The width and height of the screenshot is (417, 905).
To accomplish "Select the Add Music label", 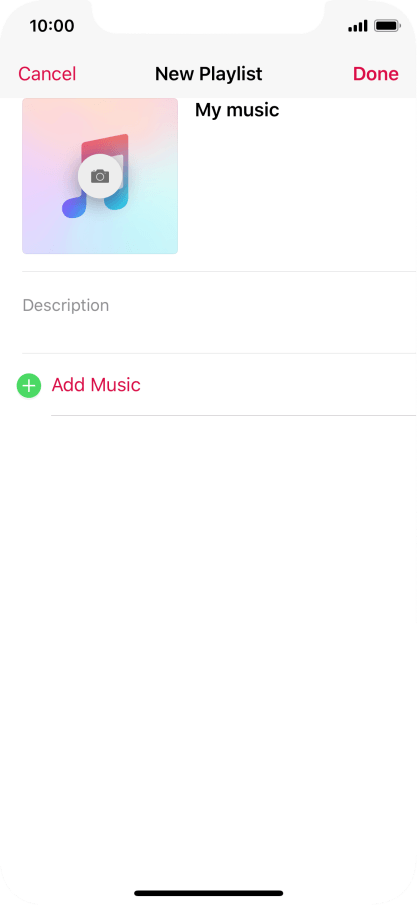I will [x=96, y=385].
